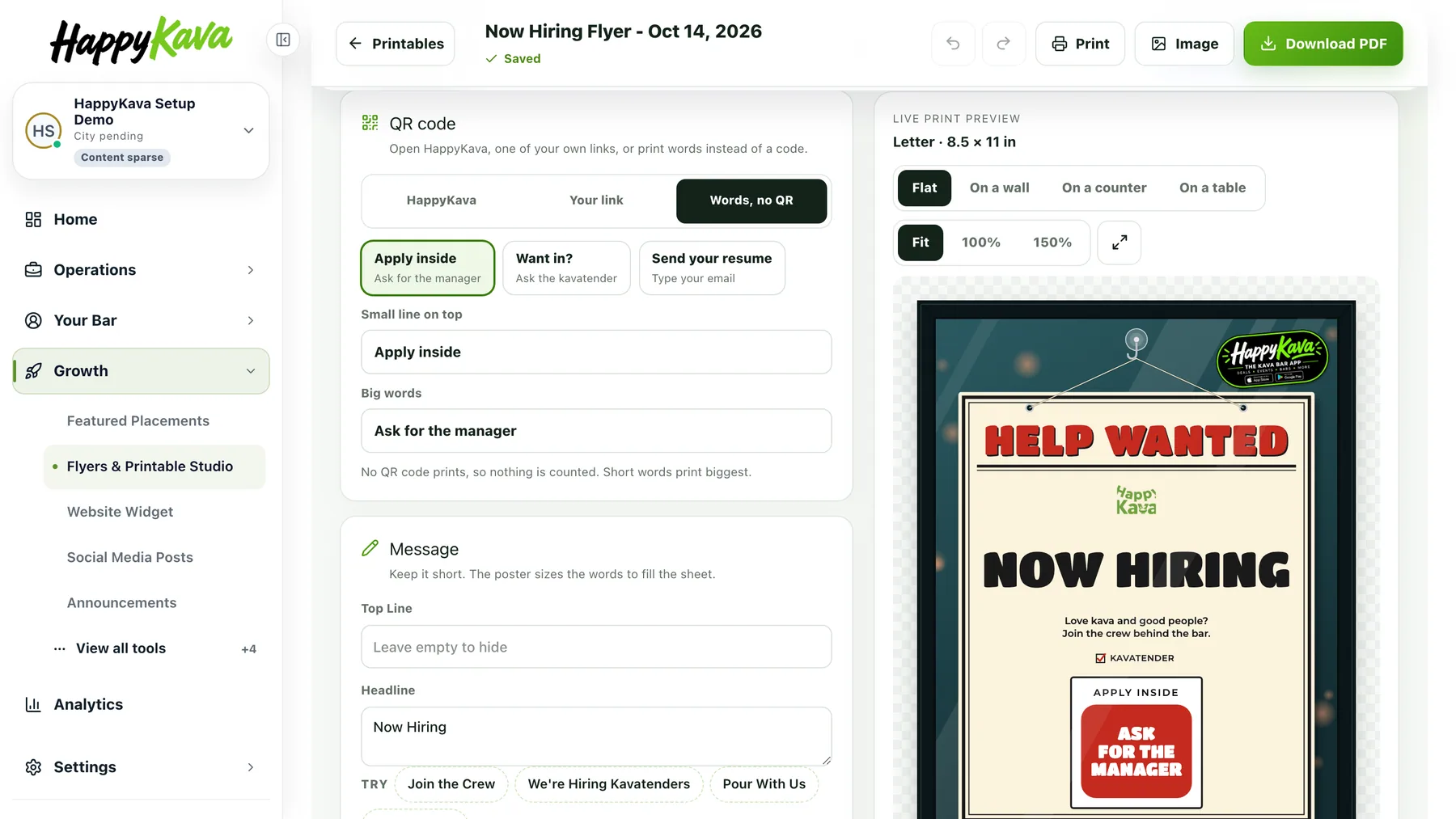Collapse the sidebar panel icon

click(x=283, y=40)
